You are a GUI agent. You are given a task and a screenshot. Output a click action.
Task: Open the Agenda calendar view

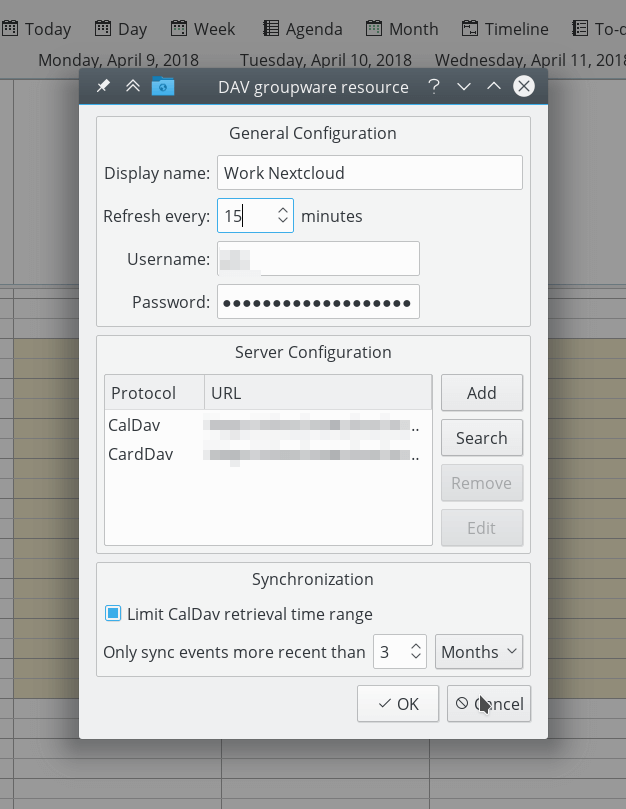coord(302,29)
